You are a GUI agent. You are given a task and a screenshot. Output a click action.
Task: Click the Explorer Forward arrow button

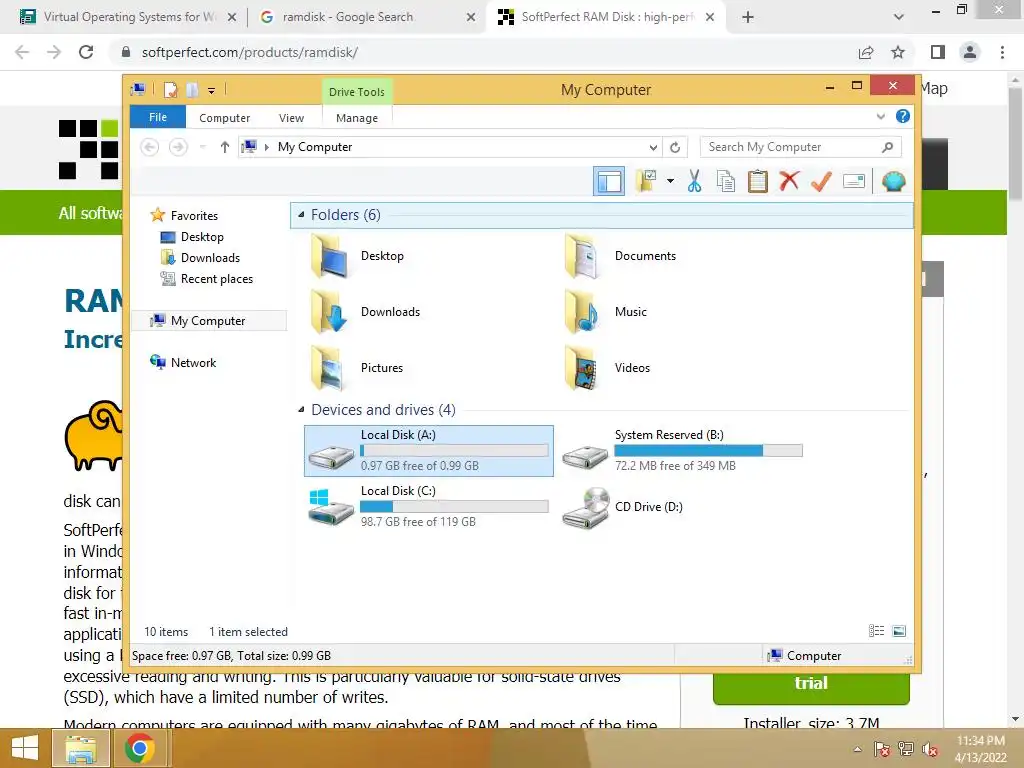pos(178,147)
